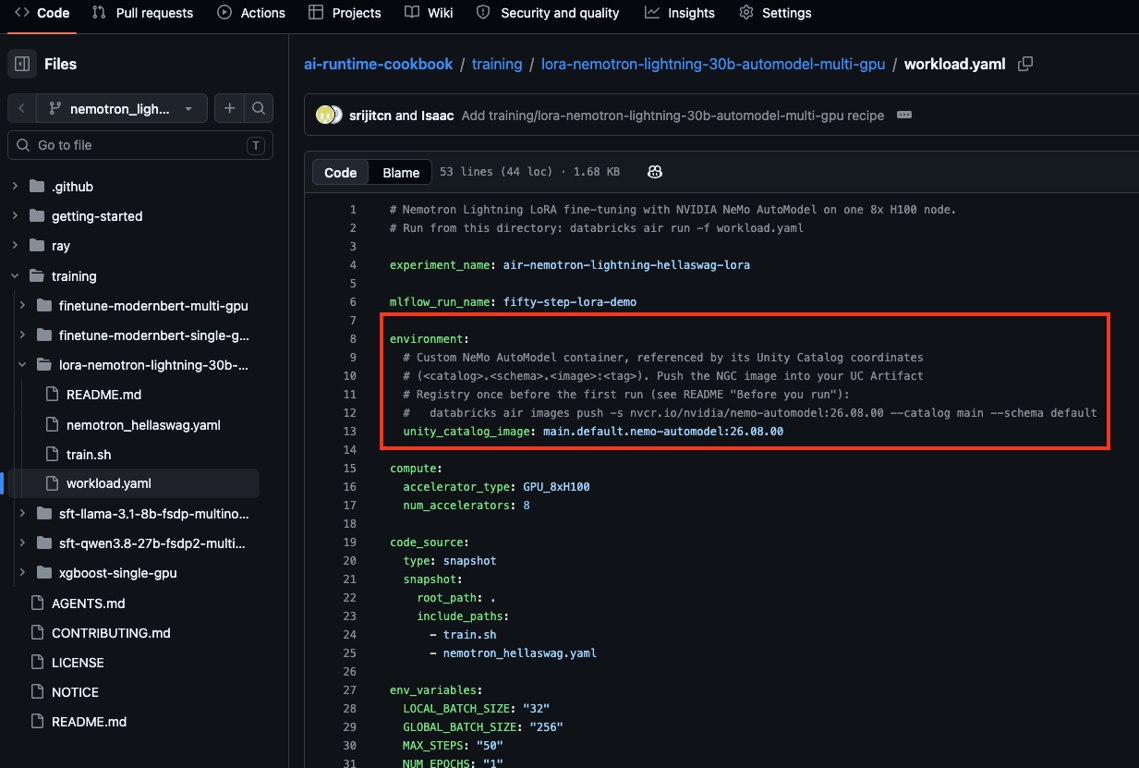Viewport: 1139px width, 768px height.
Task: Go back with left arrow button
Action: 22,108
